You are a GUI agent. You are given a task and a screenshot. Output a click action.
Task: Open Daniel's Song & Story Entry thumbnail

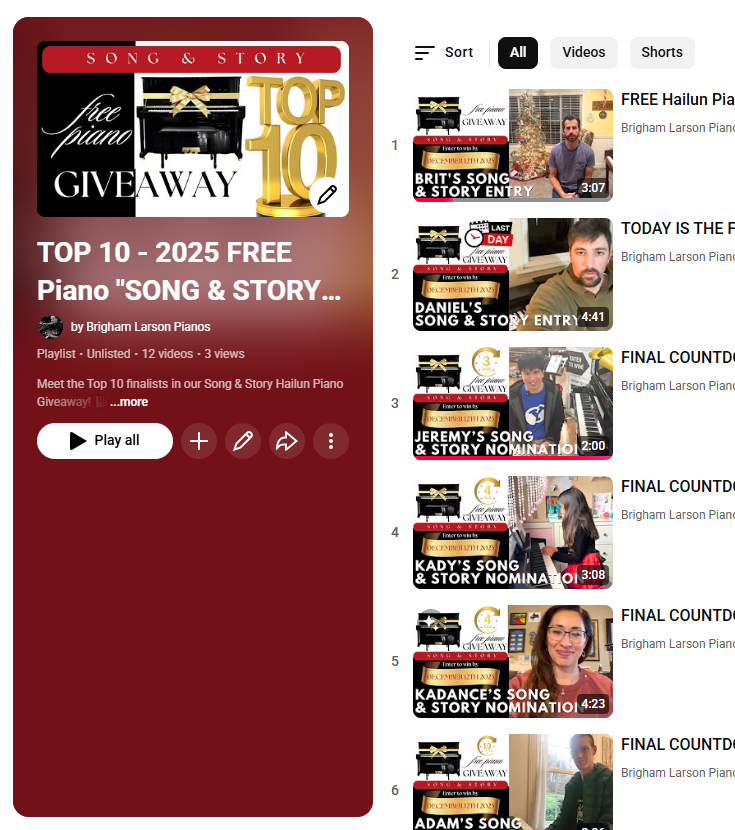tap(513, 274)
